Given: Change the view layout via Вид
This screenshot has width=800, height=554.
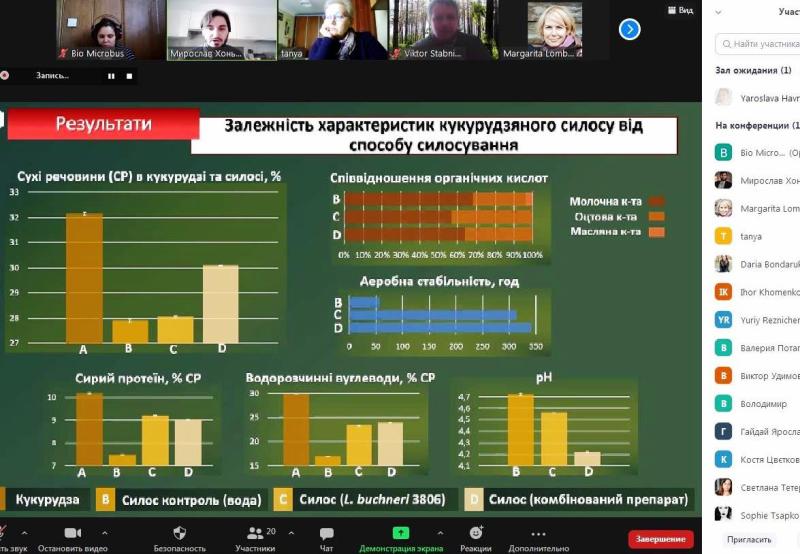Looking at the screenshot, I should 681,10.
